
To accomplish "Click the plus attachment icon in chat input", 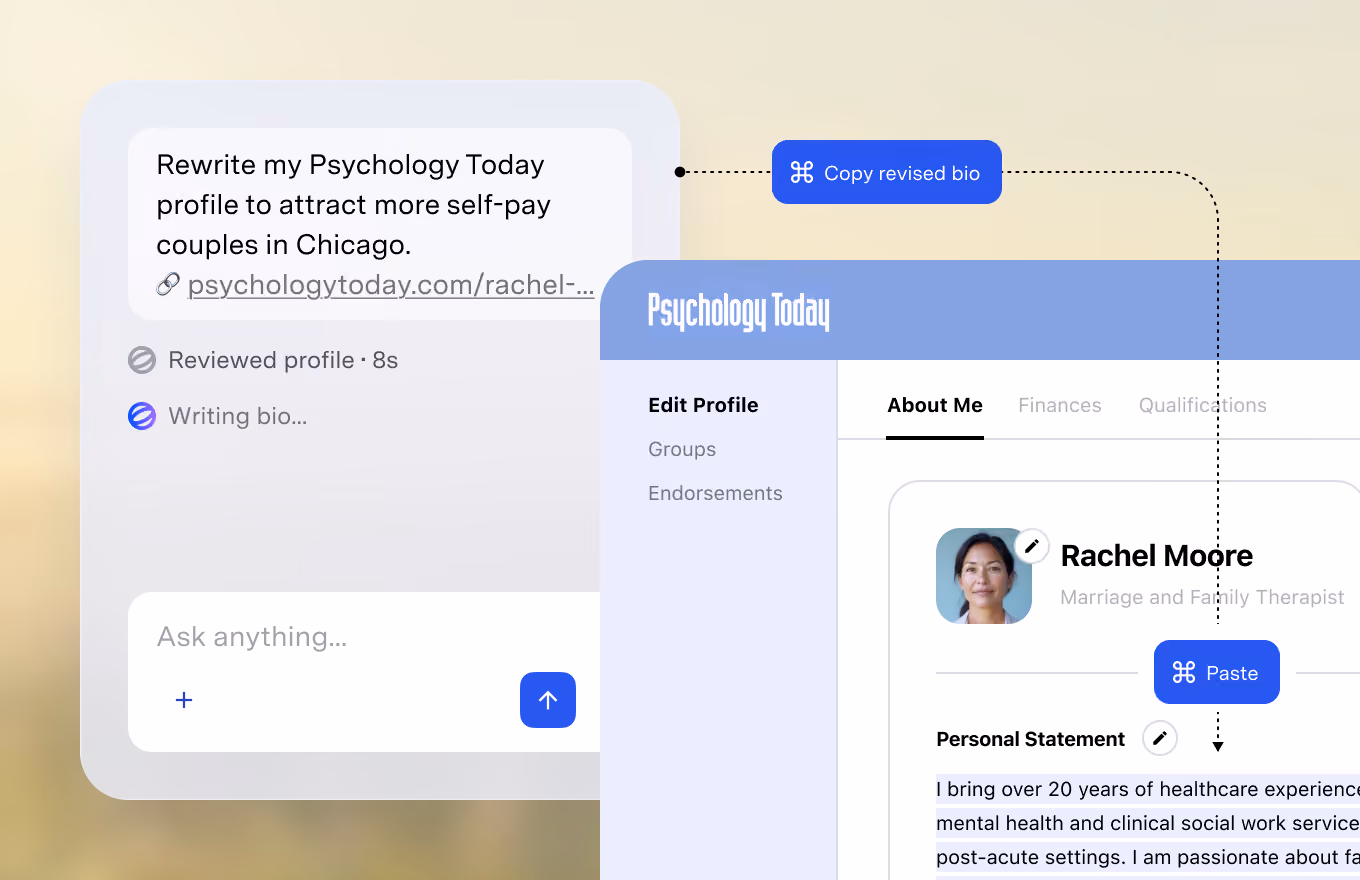I will tap(184, 700).
